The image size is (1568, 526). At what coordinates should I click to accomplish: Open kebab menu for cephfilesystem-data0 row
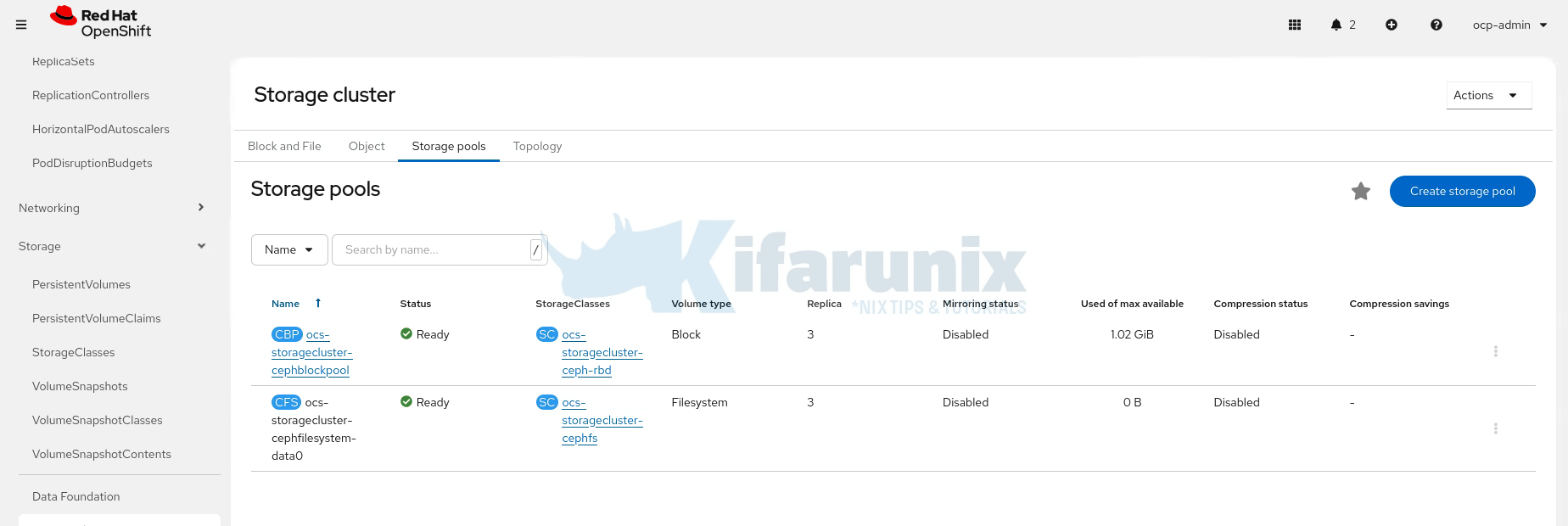click(x=1495, y=428)
